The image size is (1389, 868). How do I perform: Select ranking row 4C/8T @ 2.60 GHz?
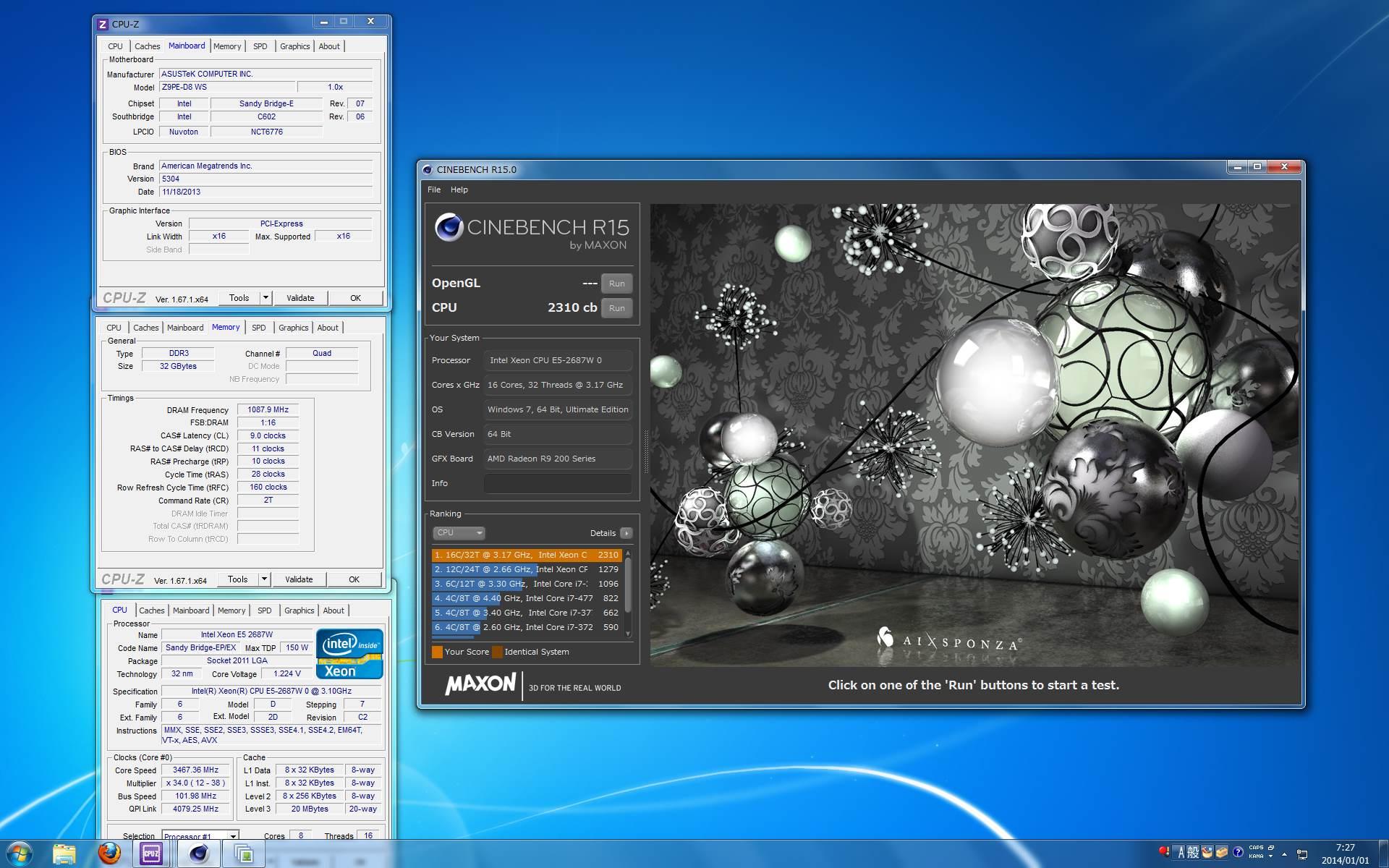point(527,627)
